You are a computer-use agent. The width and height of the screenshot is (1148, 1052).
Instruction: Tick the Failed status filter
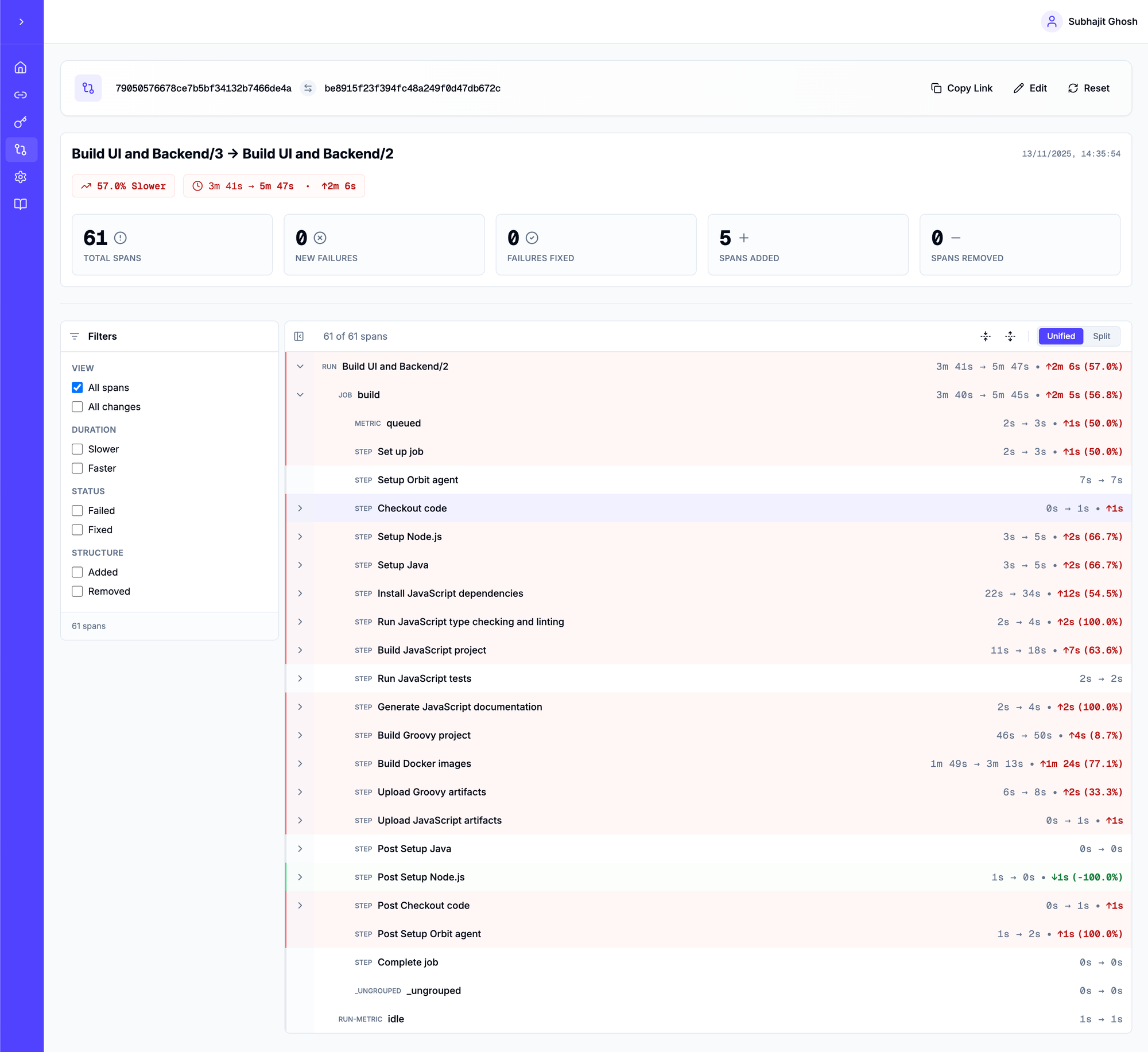click(77, 511)
